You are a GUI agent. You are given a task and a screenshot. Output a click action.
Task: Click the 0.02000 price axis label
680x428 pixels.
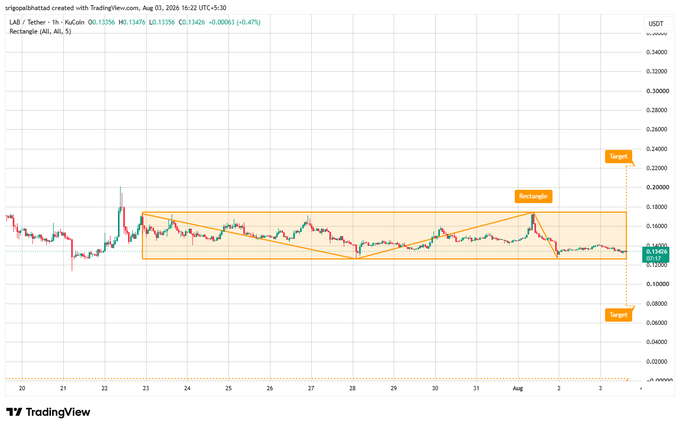pyautogui.click(x=657, y=361)
